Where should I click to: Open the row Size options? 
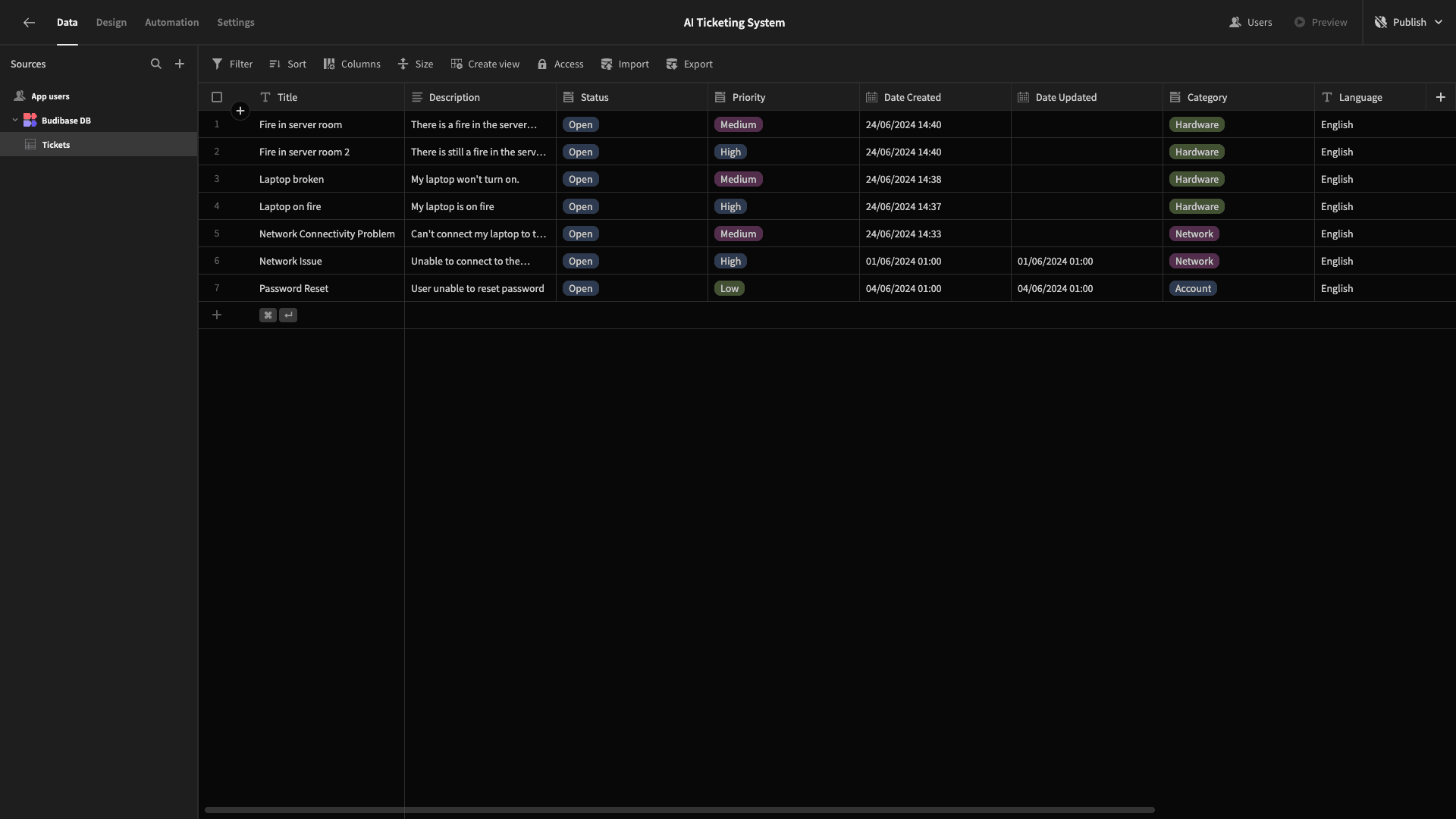[x=416, y=64]
